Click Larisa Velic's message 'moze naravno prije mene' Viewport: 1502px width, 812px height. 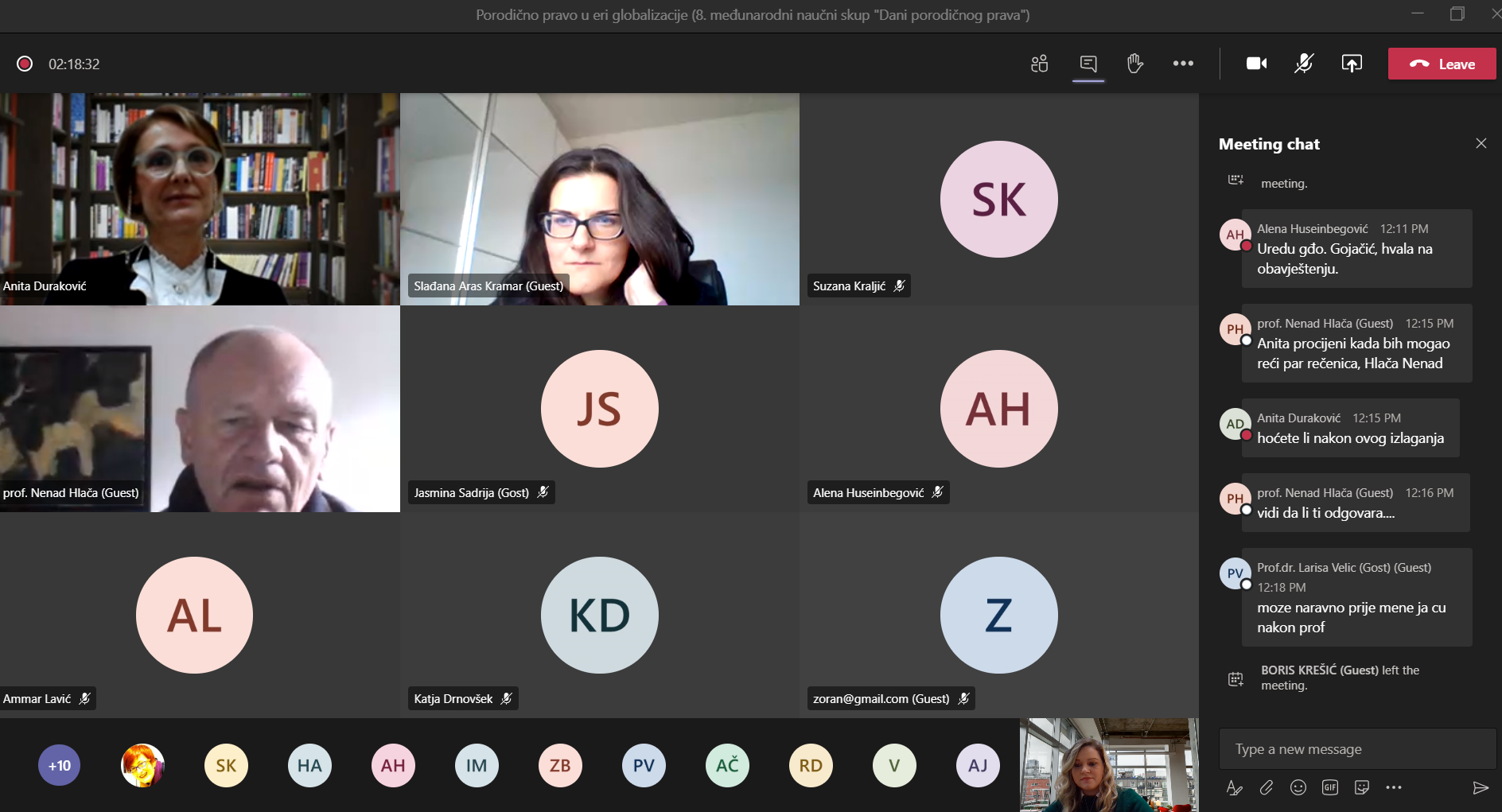point(1356,596)
